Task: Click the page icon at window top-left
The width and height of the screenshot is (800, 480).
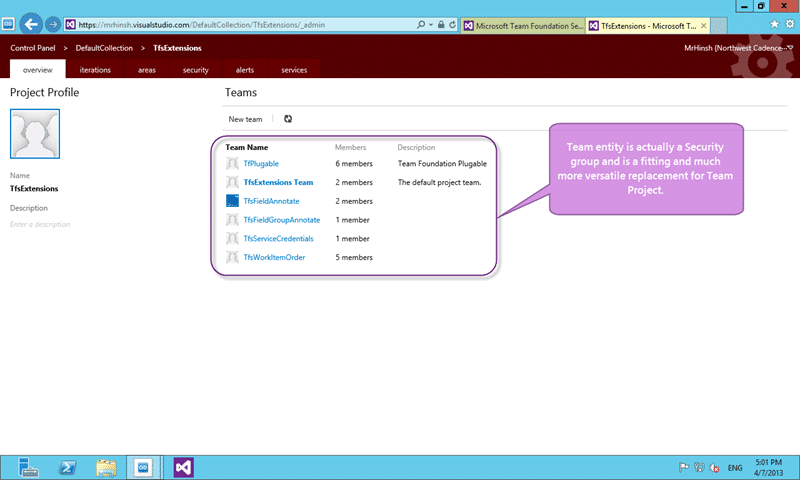Action: coord(8,24)
